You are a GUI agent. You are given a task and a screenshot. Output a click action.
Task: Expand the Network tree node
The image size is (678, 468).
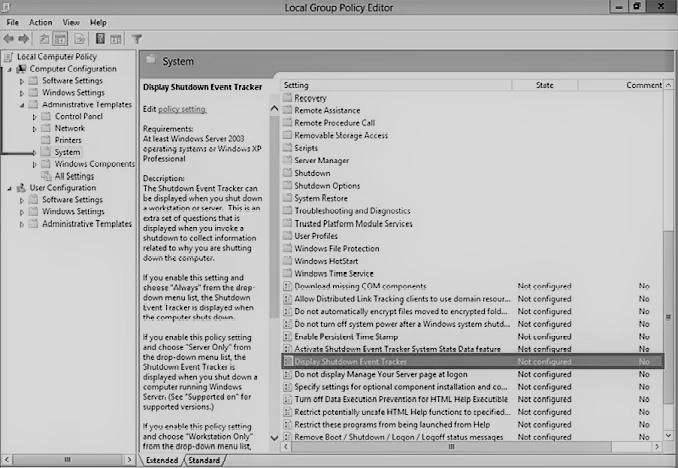35,129
